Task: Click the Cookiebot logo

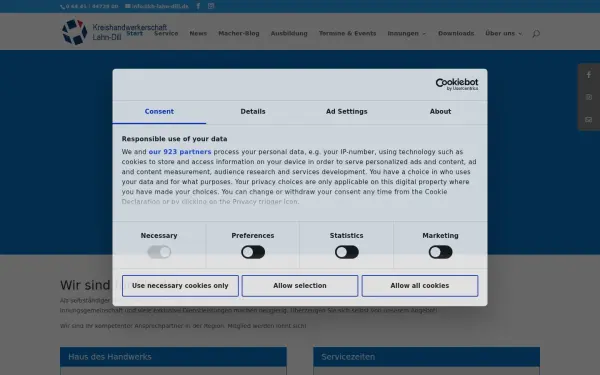Action: 457,84
